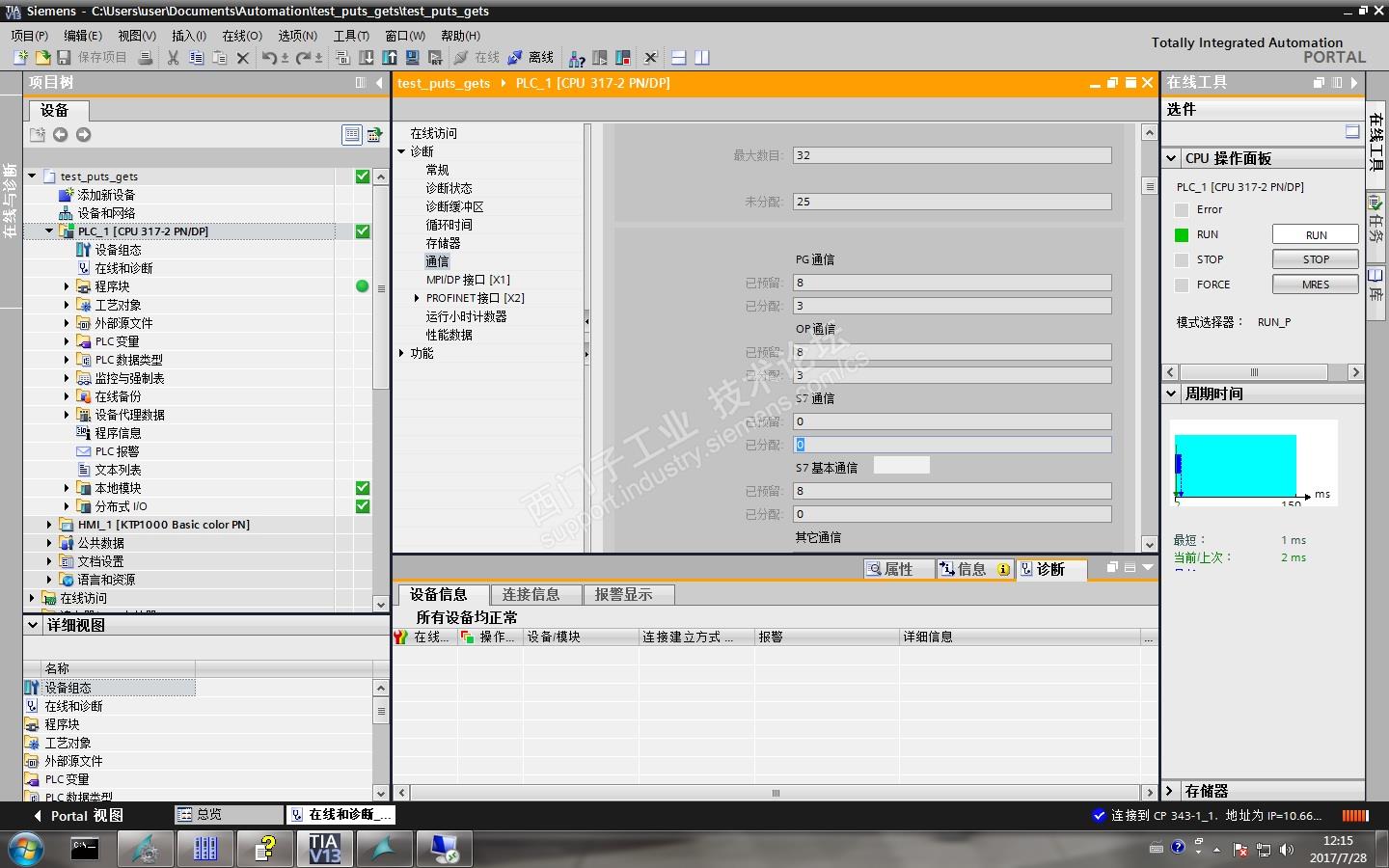
Task: Open the 编辑(E) menu
Action: point(83,36)
